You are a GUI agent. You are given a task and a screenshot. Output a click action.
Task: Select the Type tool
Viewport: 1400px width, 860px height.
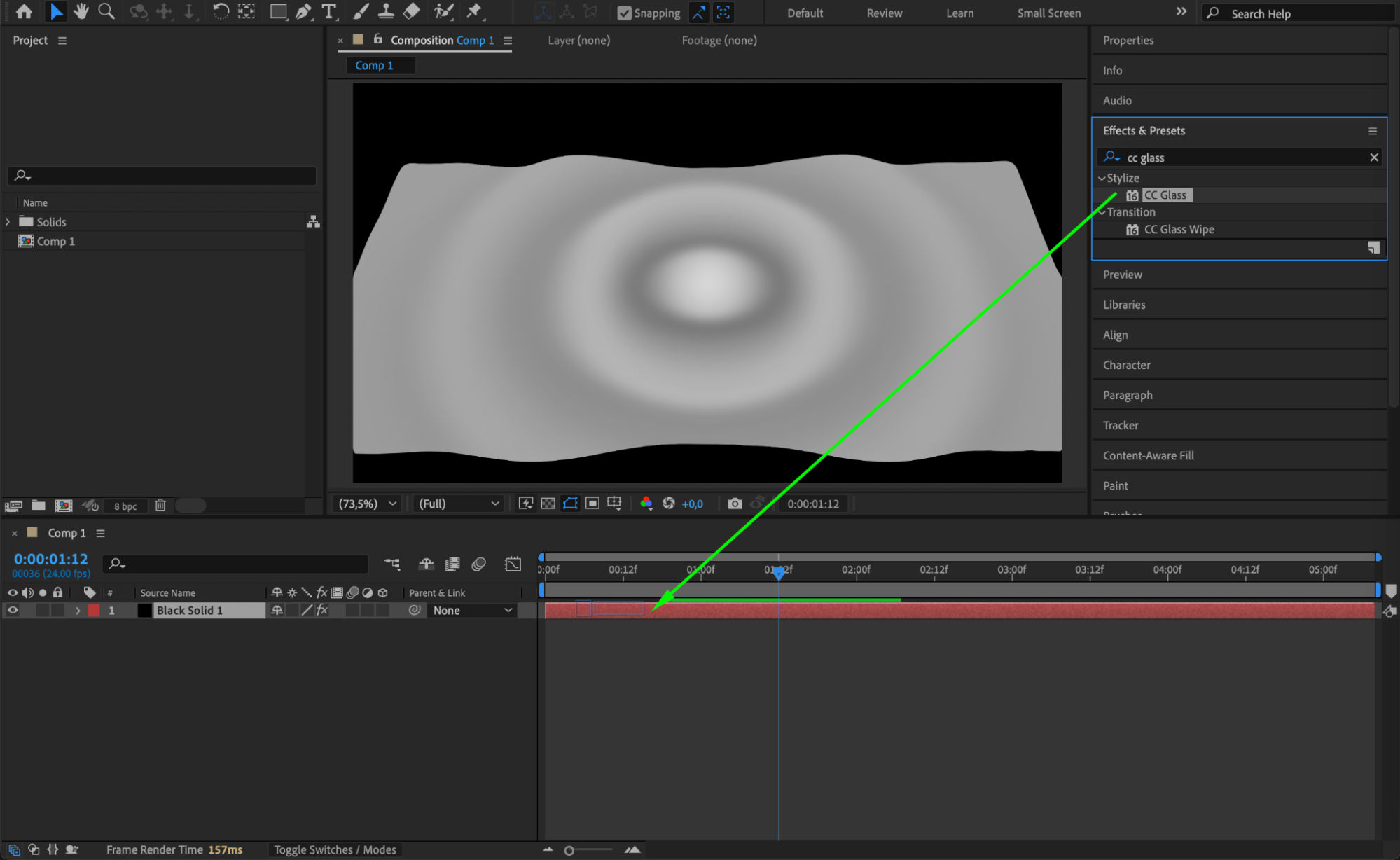click(x=328, y=11)
